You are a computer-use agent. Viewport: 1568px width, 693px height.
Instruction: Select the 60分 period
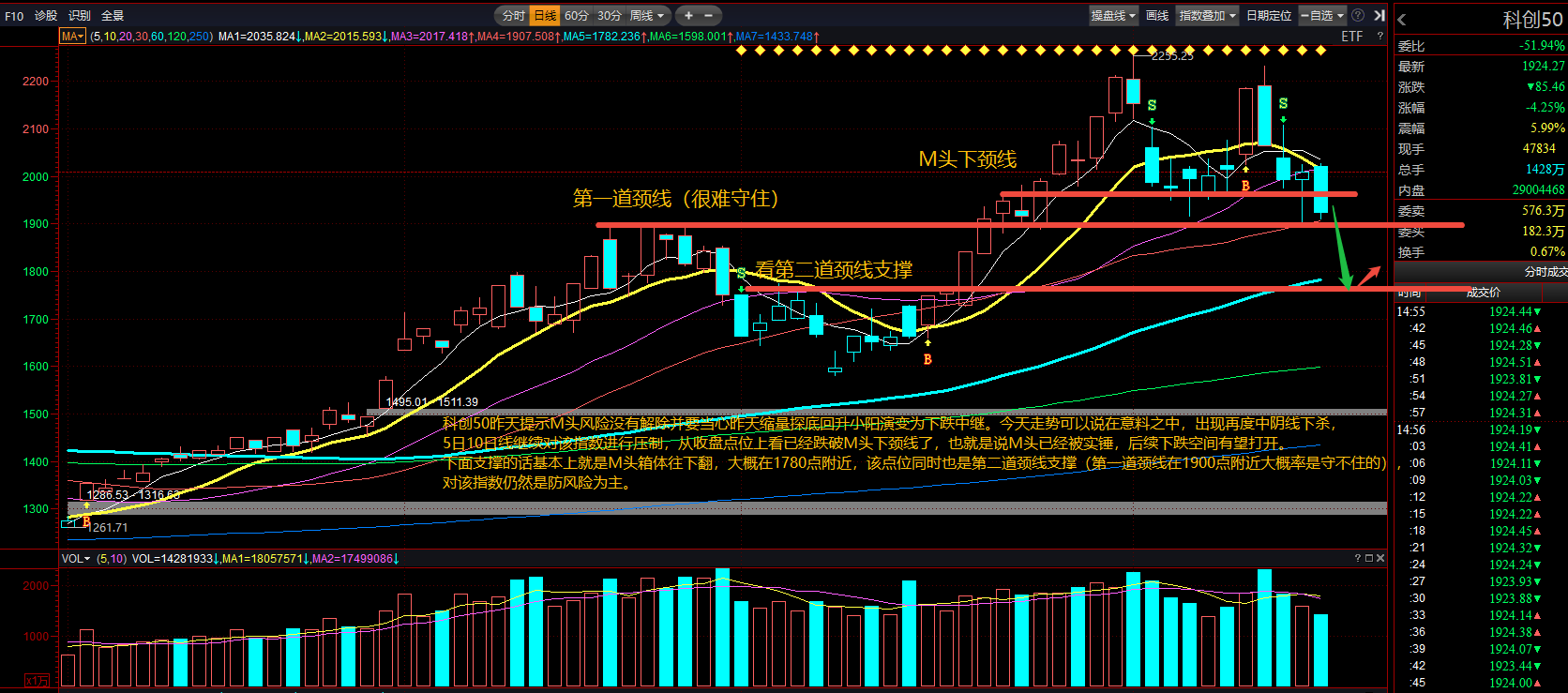pos(576,15)
